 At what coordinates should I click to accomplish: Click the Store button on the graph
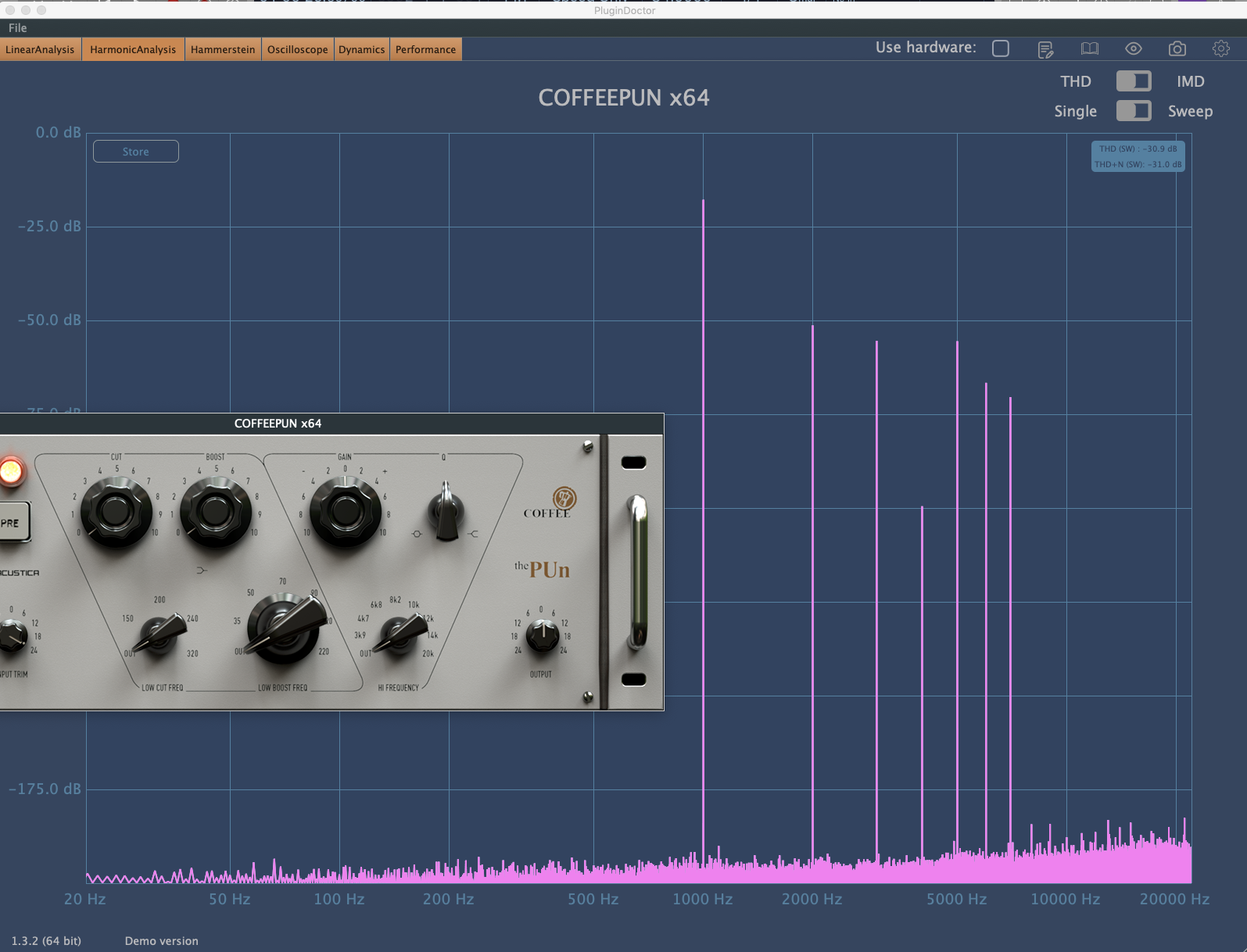tap(136, 152)
